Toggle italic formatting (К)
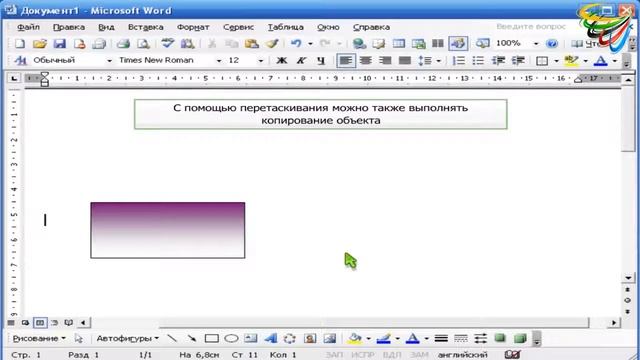 click(301, 61)
